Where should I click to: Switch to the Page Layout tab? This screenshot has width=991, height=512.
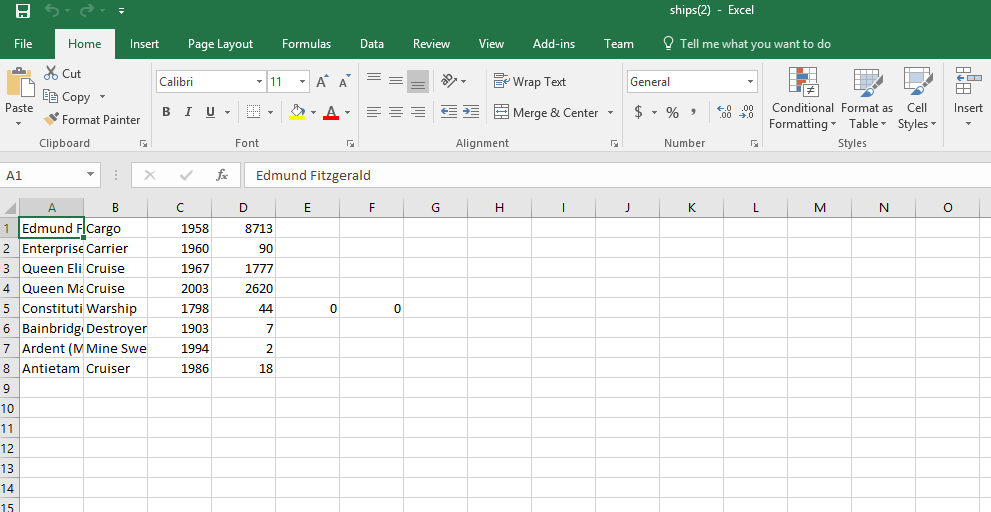click(x=220, y=44)
